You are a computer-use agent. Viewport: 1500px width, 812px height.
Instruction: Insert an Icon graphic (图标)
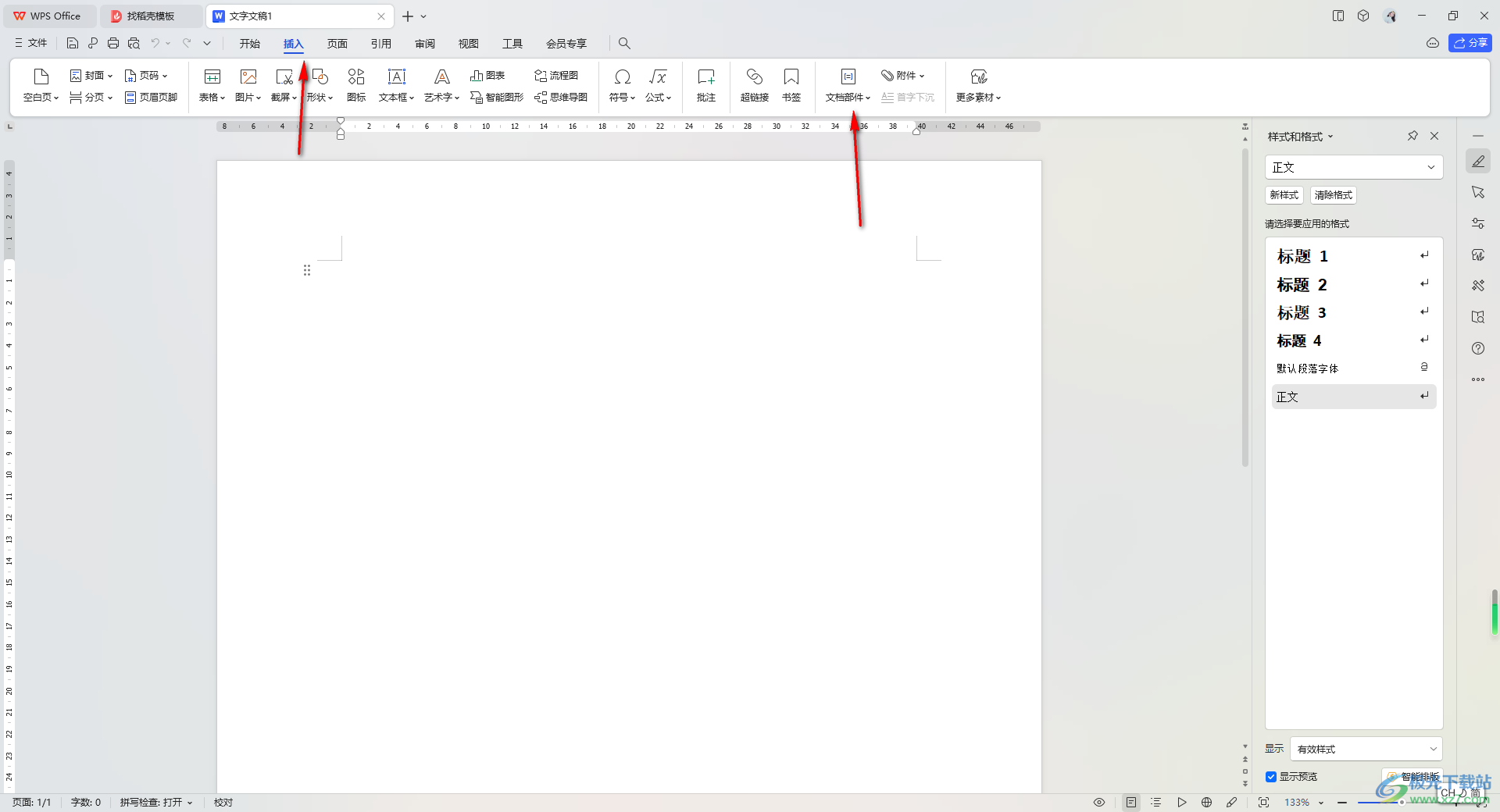(356, 77)
